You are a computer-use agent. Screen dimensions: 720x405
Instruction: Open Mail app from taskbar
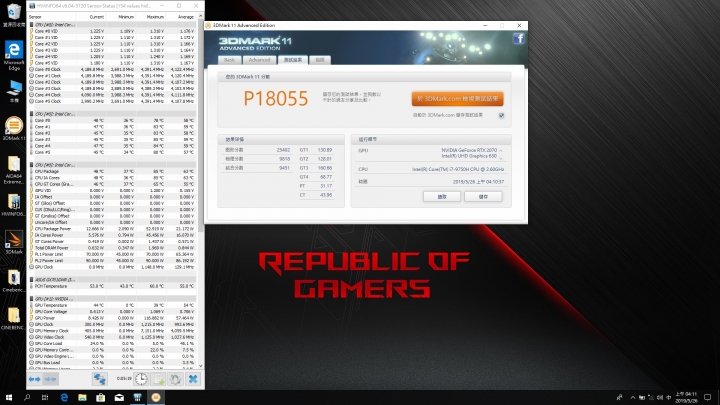pos(119,397)
